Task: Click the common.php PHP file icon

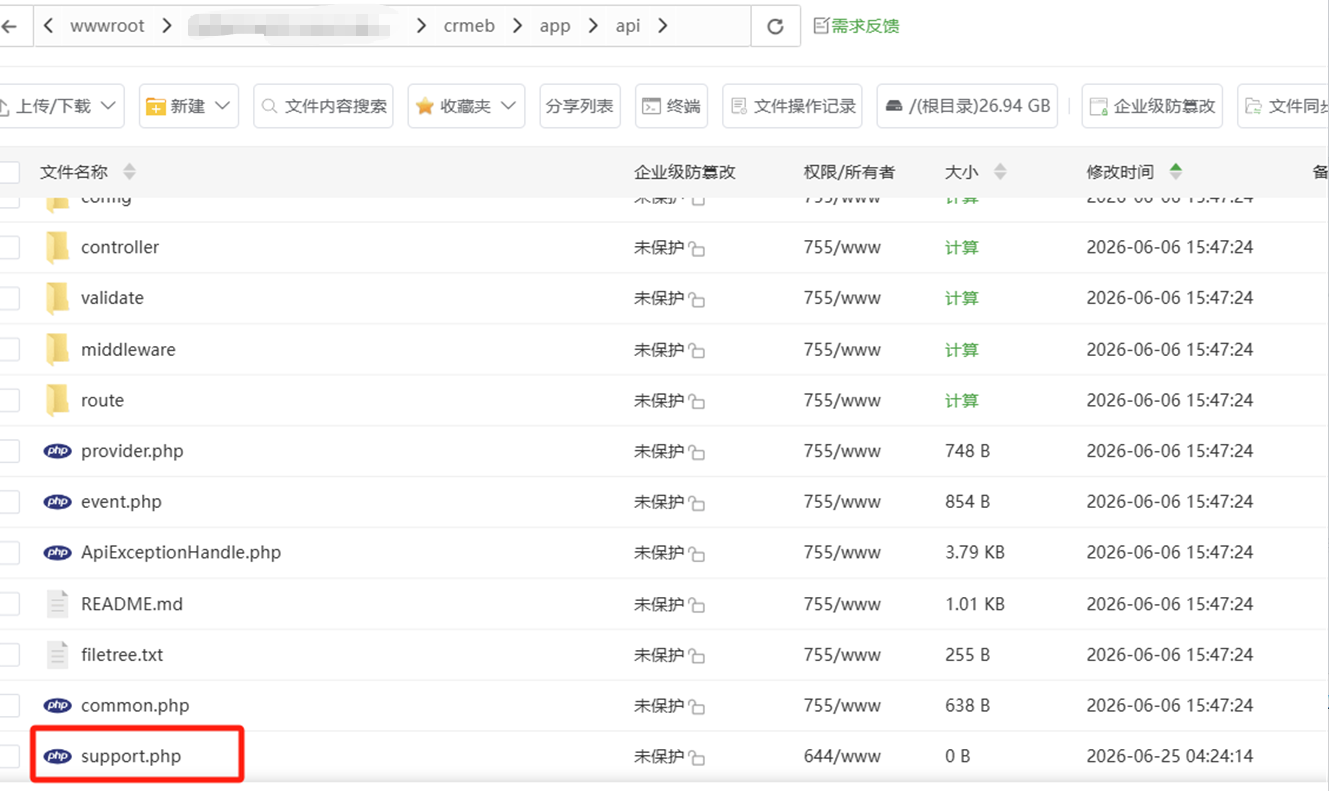Action: [58, 706]
